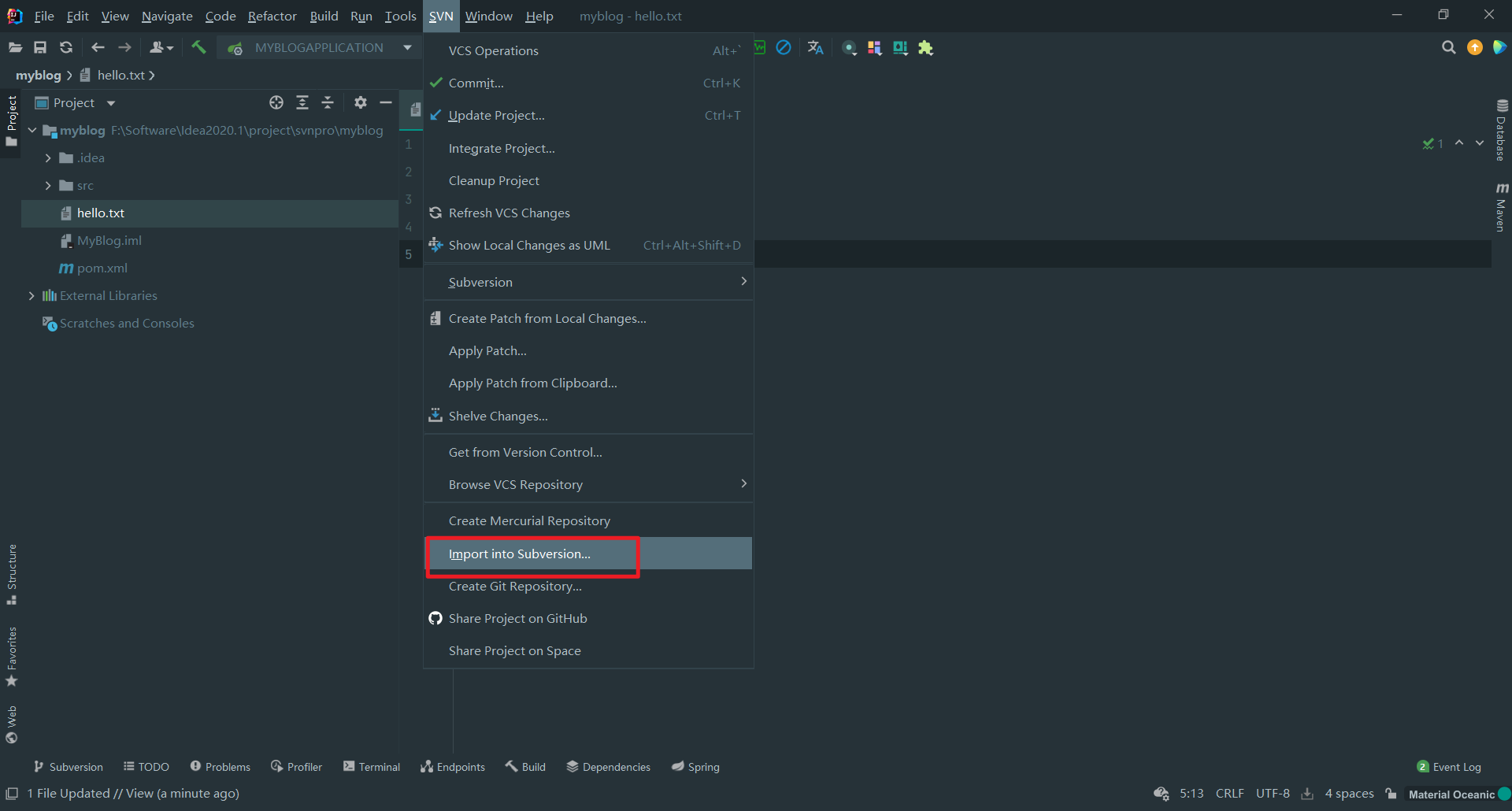Select Integrate Project... menu item
1512x811 pixels.
(588, 148)
